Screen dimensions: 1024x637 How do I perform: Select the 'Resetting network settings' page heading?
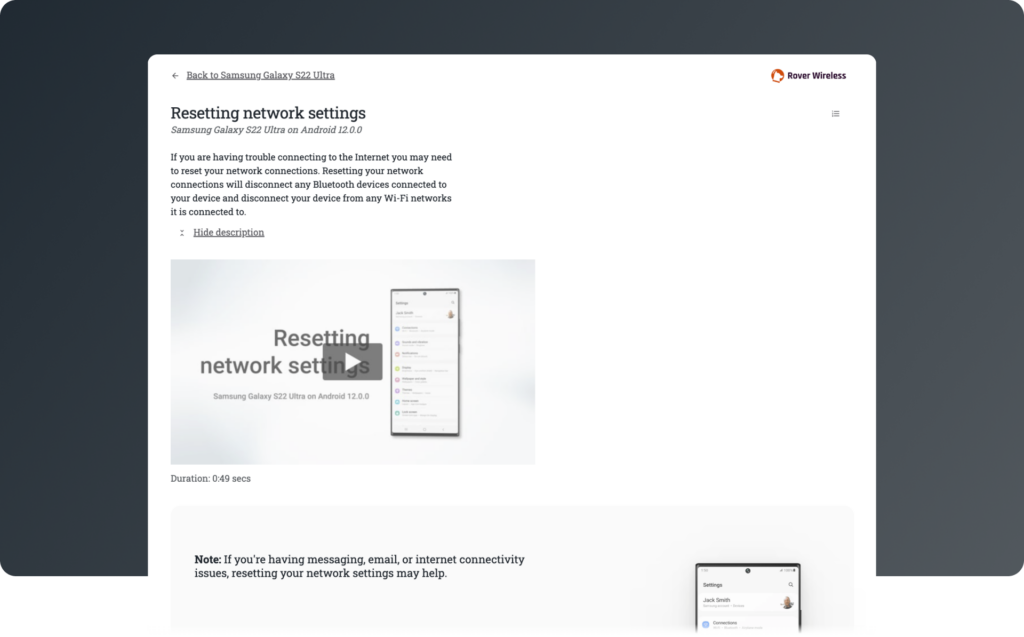point(268,113)
